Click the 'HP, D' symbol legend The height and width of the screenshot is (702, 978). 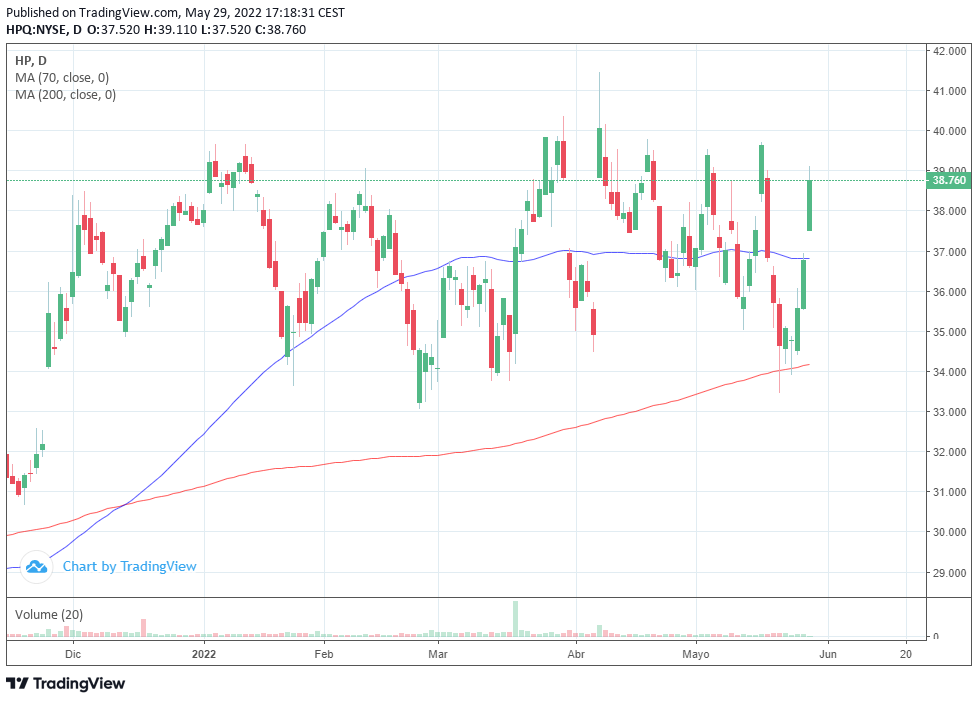[x=31, y=61]
